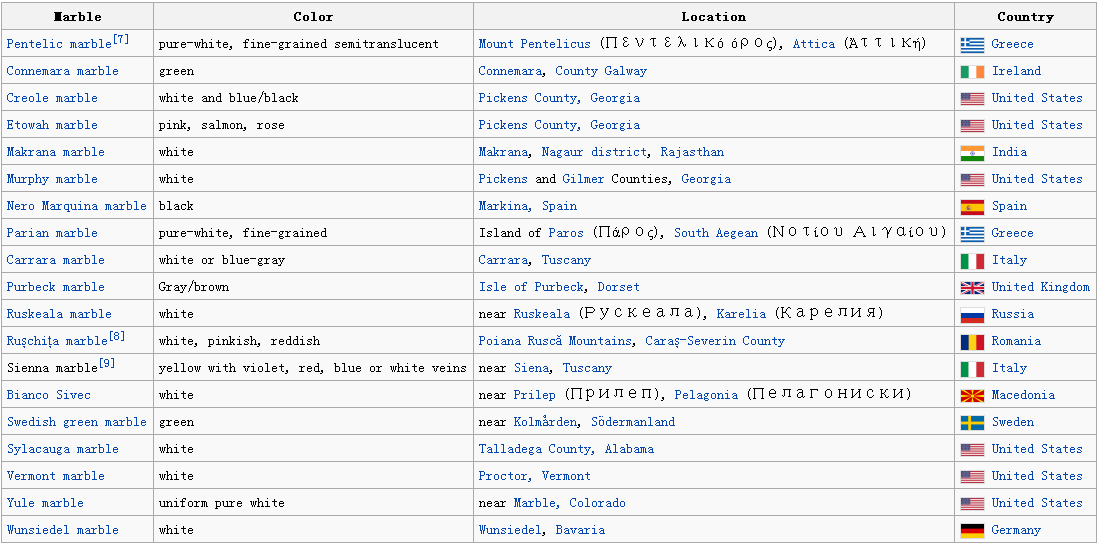The width and height of the screenshot is (1101, 548).
Task: Click the Country column header
Action: (1025, 17)
